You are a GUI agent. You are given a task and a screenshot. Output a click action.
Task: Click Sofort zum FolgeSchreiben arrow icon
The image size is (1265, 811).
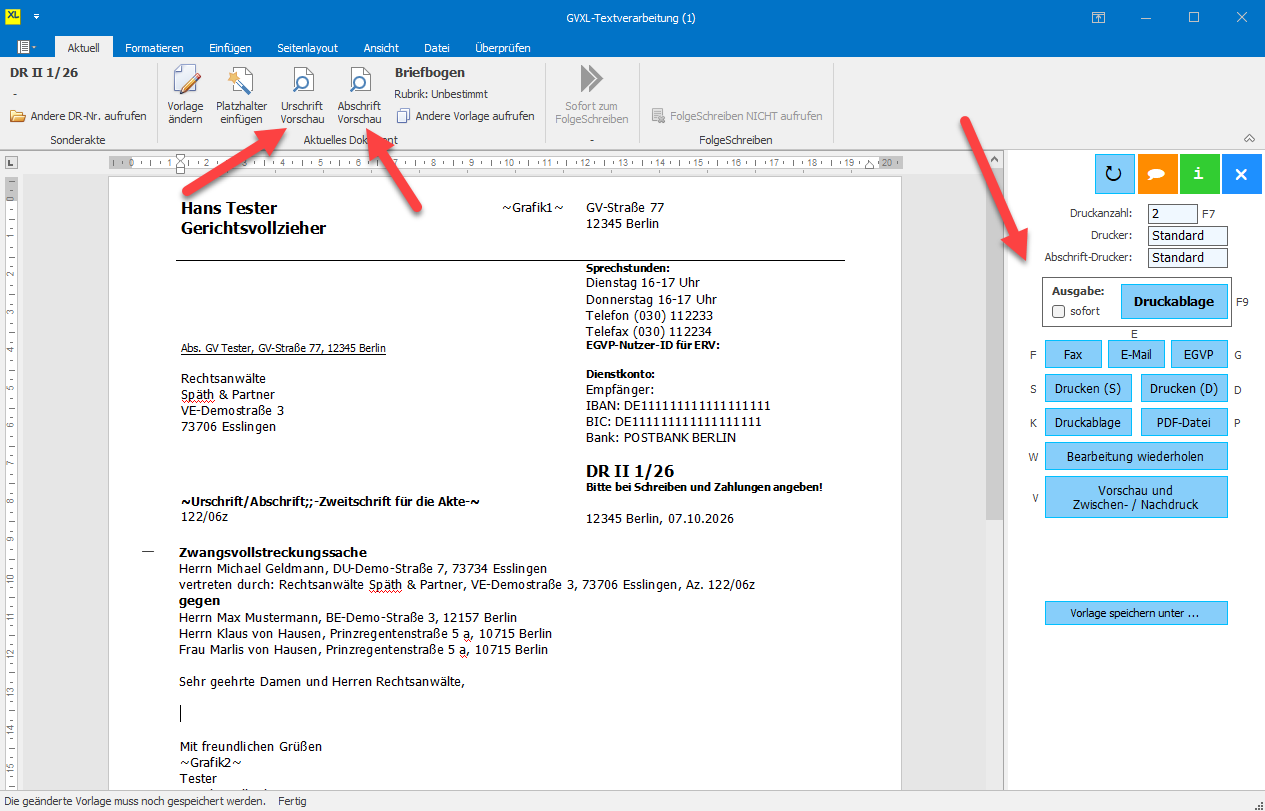(591, 79)
